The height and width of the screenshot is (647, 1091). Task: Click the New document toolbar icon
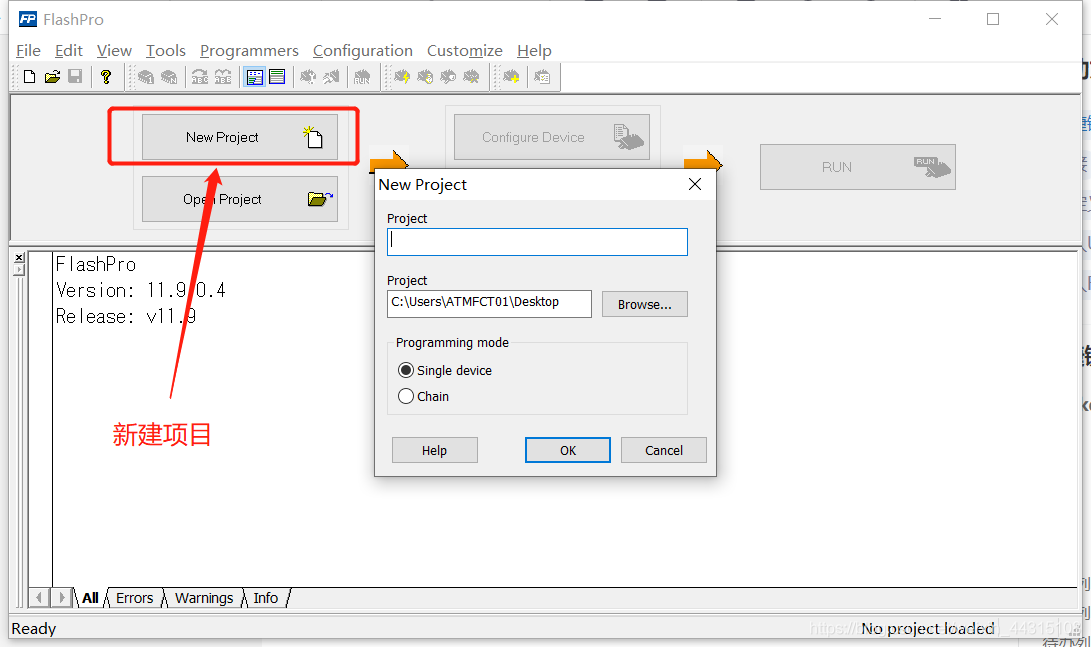[x=29, y=77]
